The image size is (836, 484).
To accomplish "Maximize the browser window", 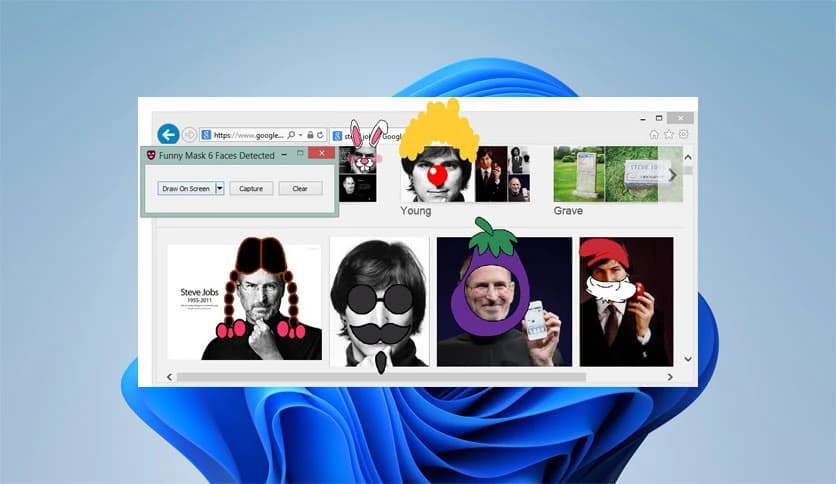I will pos(659,118).
